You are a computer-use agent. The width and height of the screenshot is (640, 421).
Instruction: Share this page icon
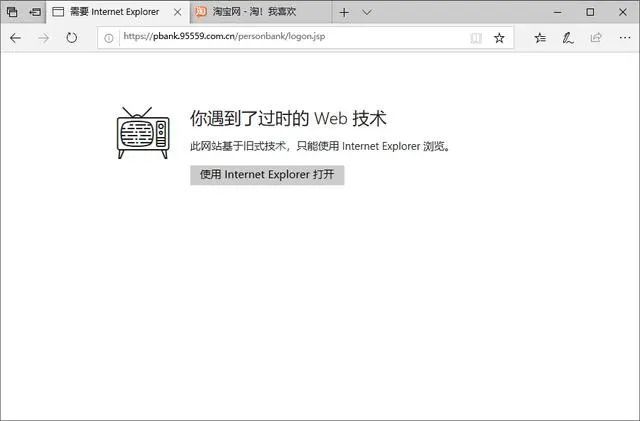596,38
